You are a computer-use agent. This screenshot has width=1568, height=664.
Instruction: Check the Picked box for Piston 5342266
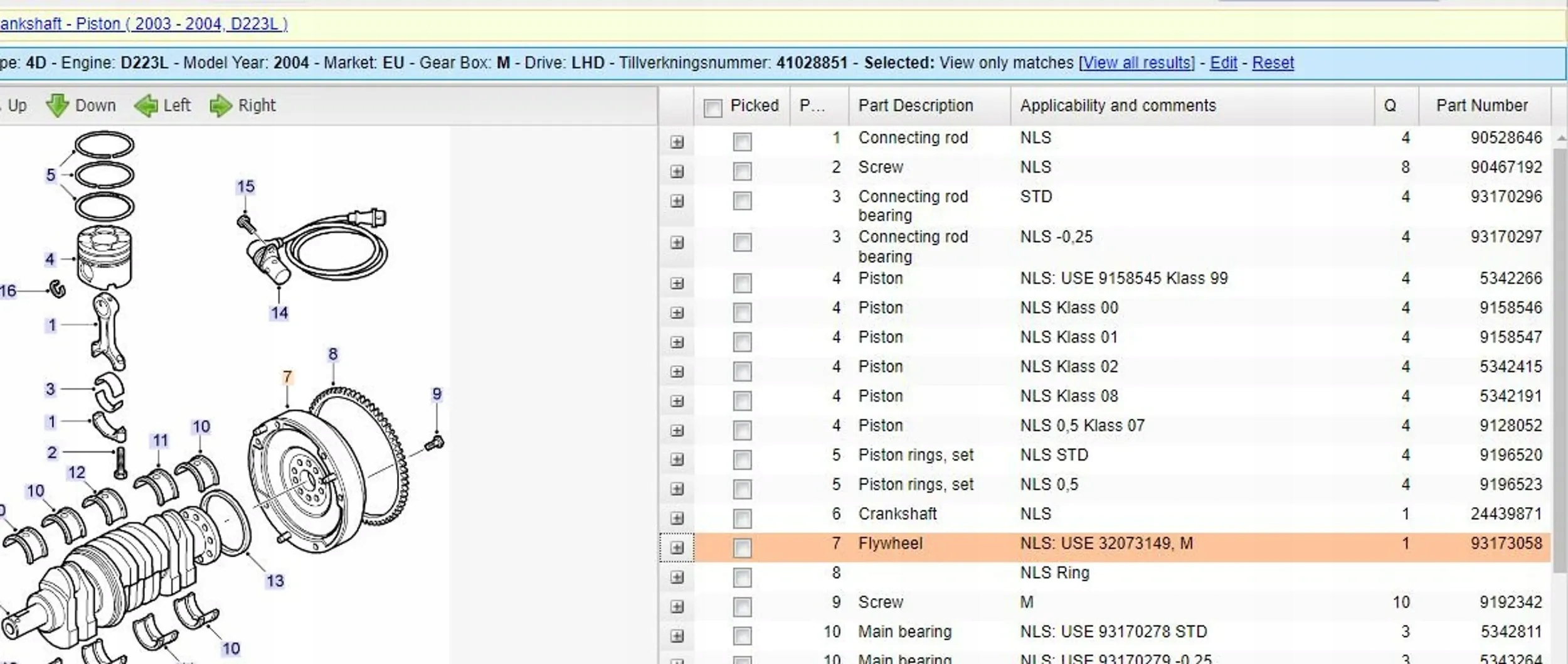(742, 282)
